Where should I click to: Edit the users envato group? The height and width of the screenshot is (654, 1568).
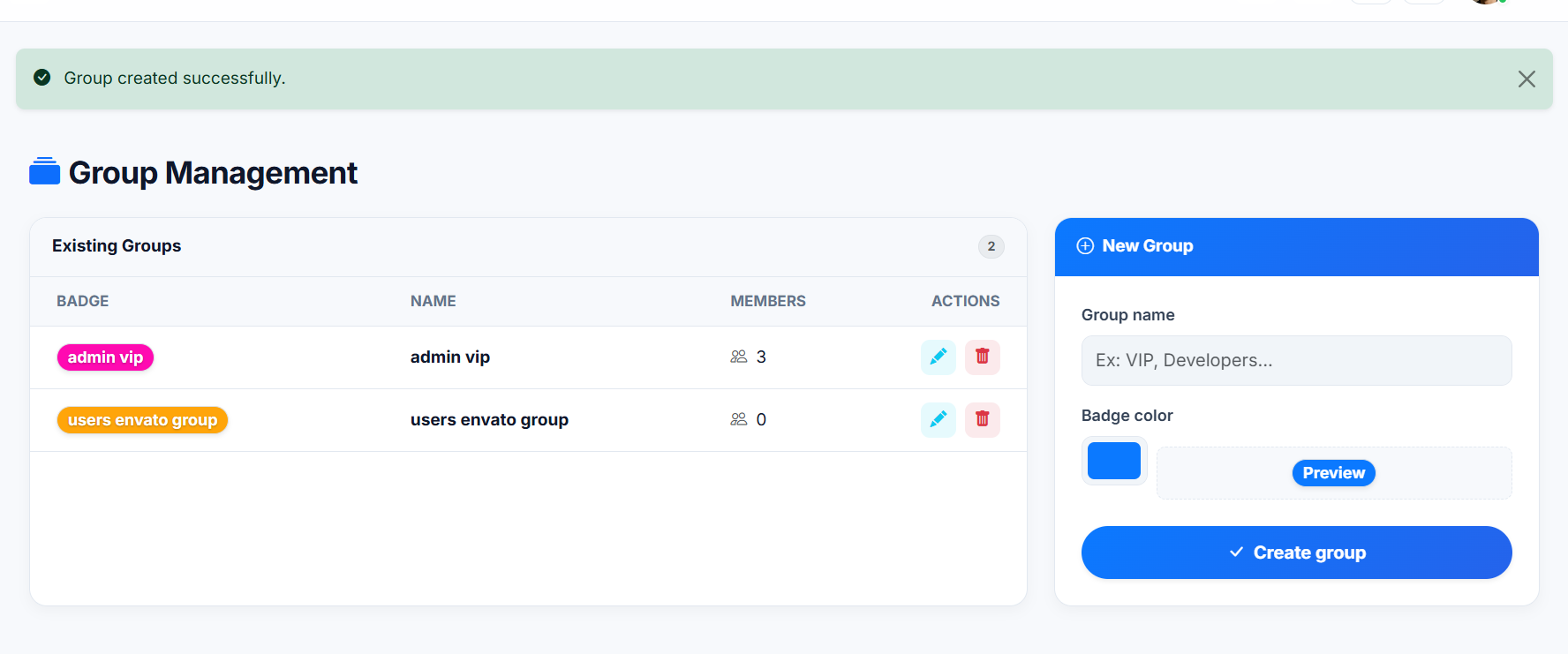pos(938,420)
